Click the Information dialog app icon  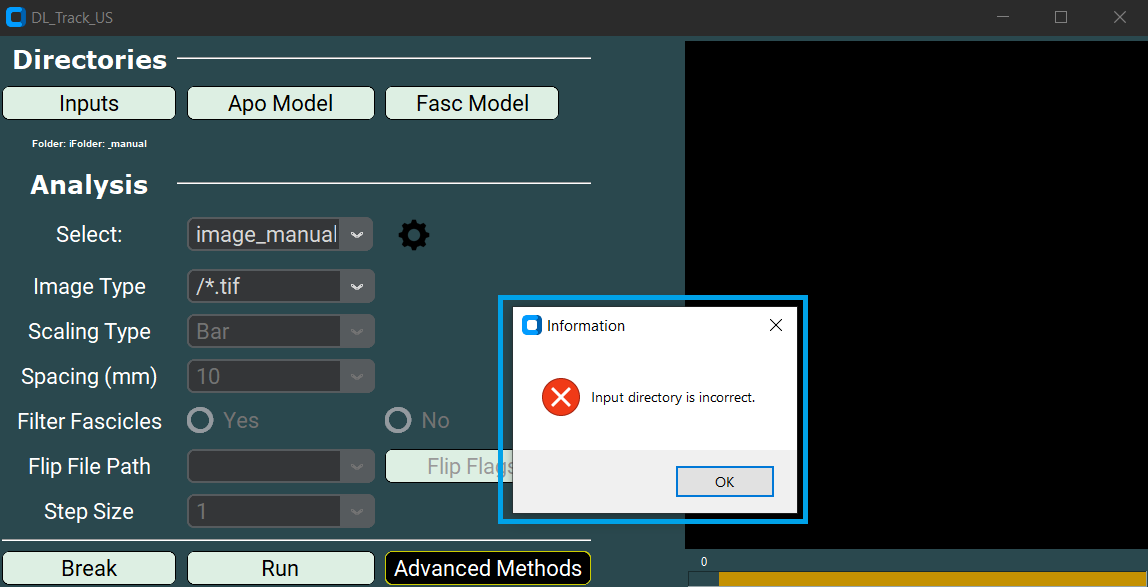pyautogui.click(x=532, y=325)
